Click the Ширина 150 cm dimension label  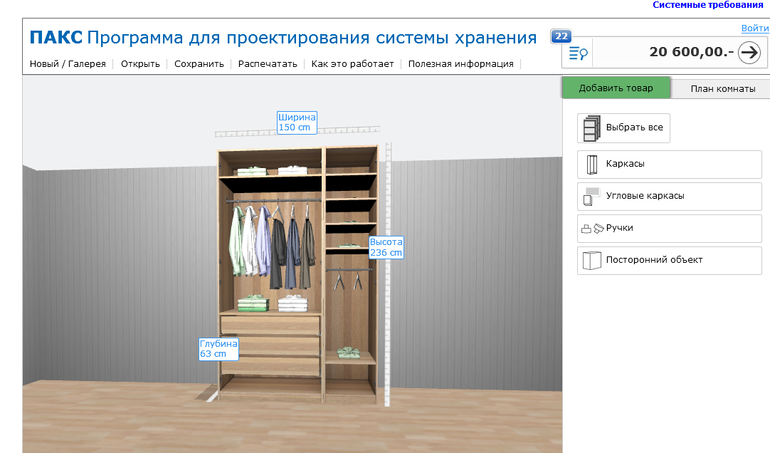pos(297,122)
